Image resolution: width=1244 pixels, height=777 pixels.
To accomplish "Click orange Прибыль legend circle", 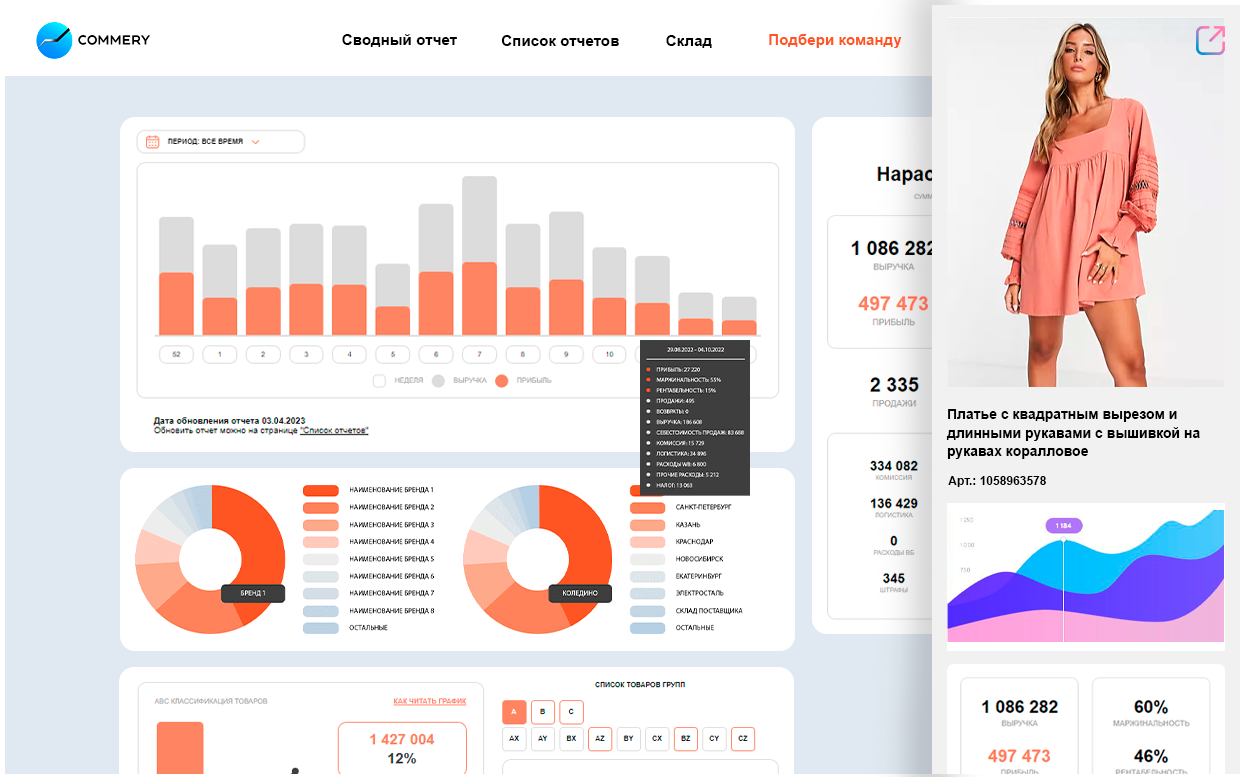I will coord(502,380).
